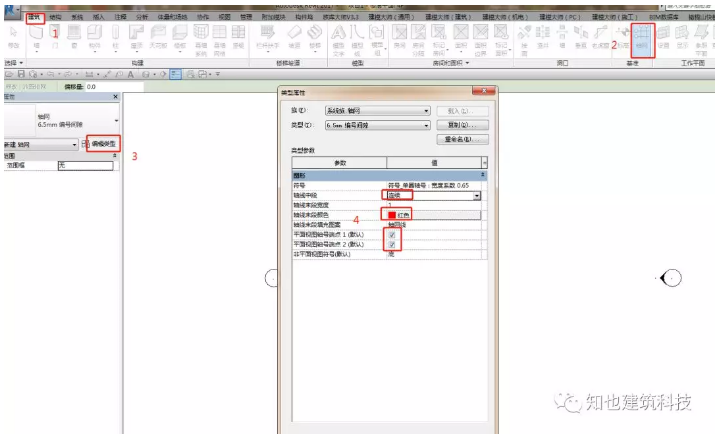
Task: Expand the 选择 (Select) panel dropdown
Action: 14,63
